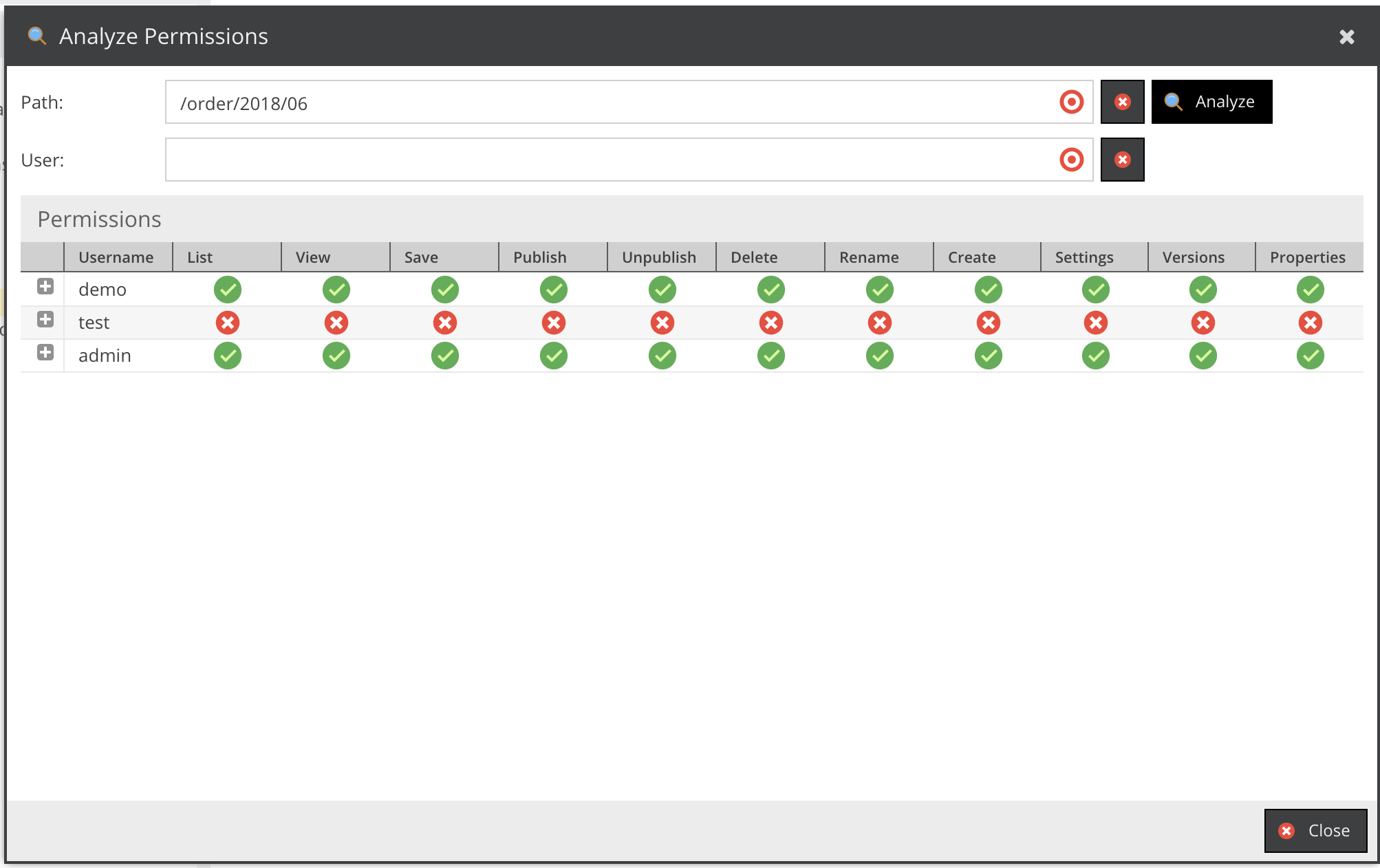Click admin's green View checkmark
The width and height of the screenshot is (1380, 868).
tap(336, 356)
